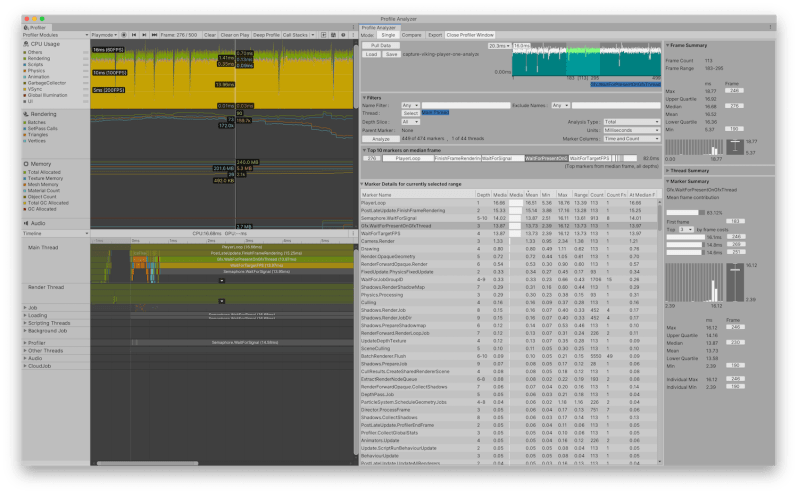Click the Memory module icon
This screenshot has height=494, width=798.
tap(26, 164)
